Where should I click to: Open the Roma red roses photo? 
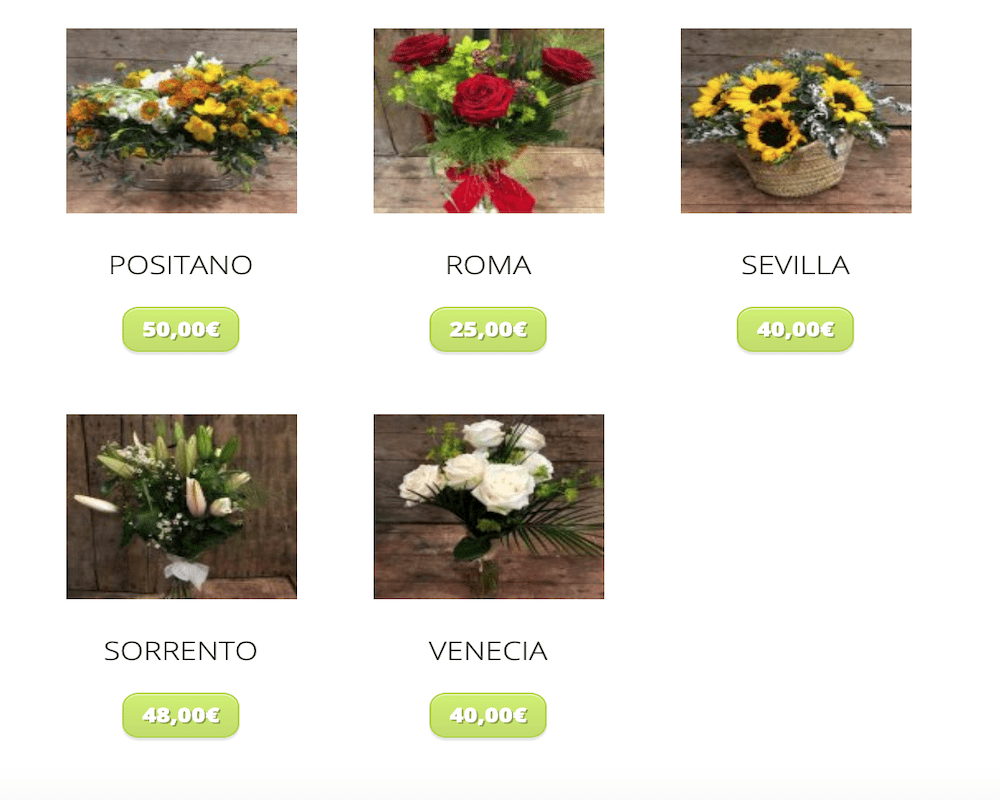tap(489, 121)
